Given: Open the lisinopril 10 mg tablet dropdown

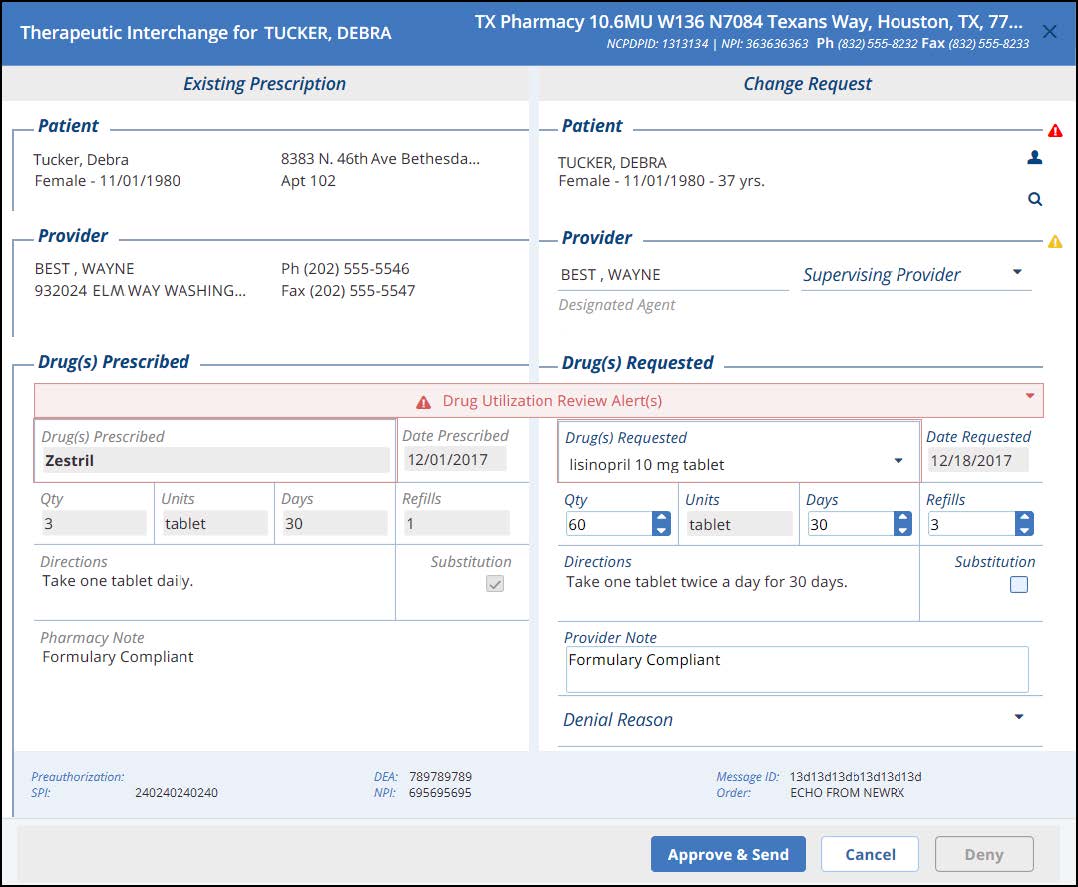Looking at the screenshot, I should point(898,461).
